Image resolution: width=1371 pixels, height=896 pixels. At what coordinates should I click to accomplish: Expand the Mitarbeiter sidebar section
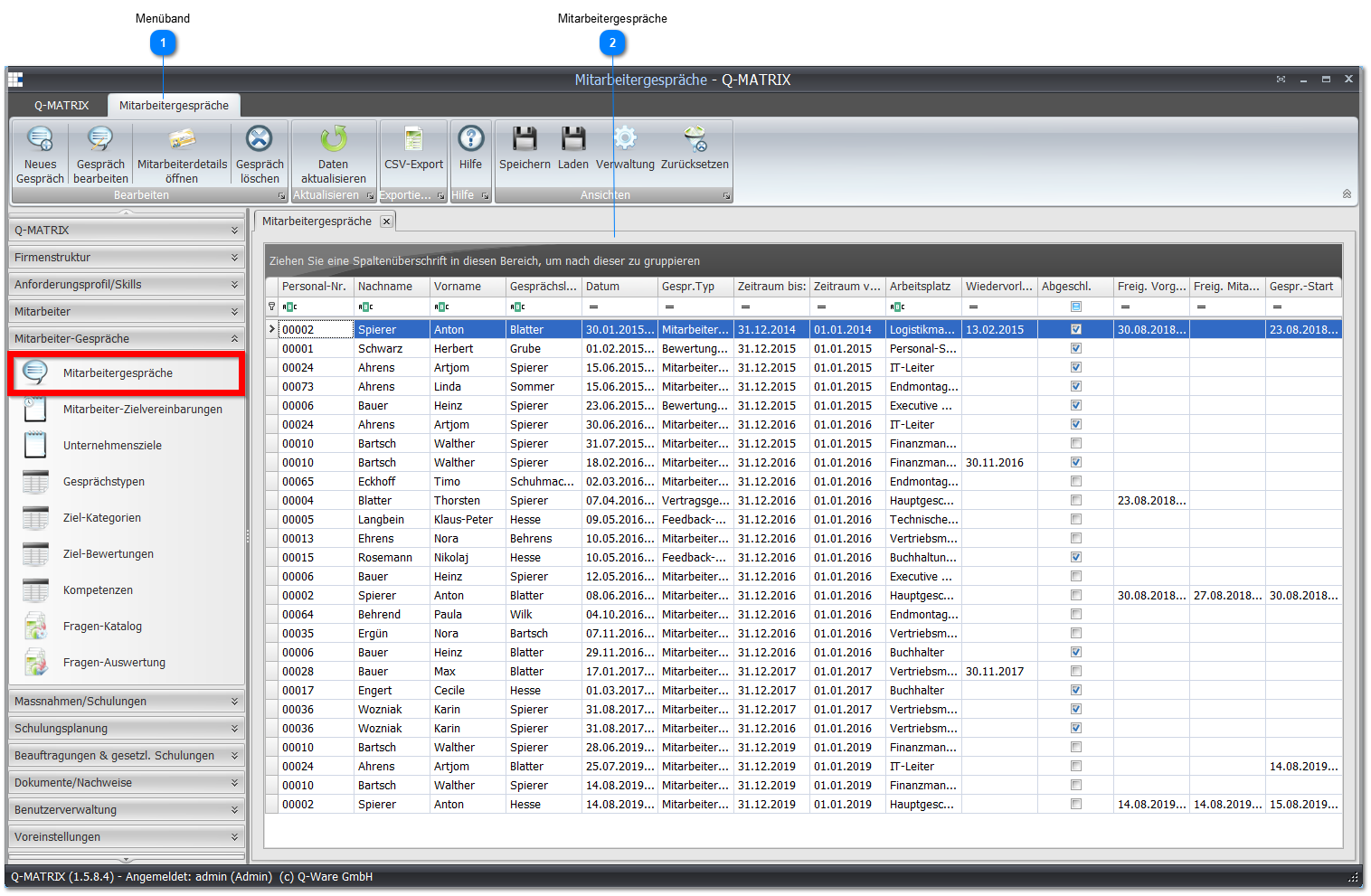(x=127, y=312)
